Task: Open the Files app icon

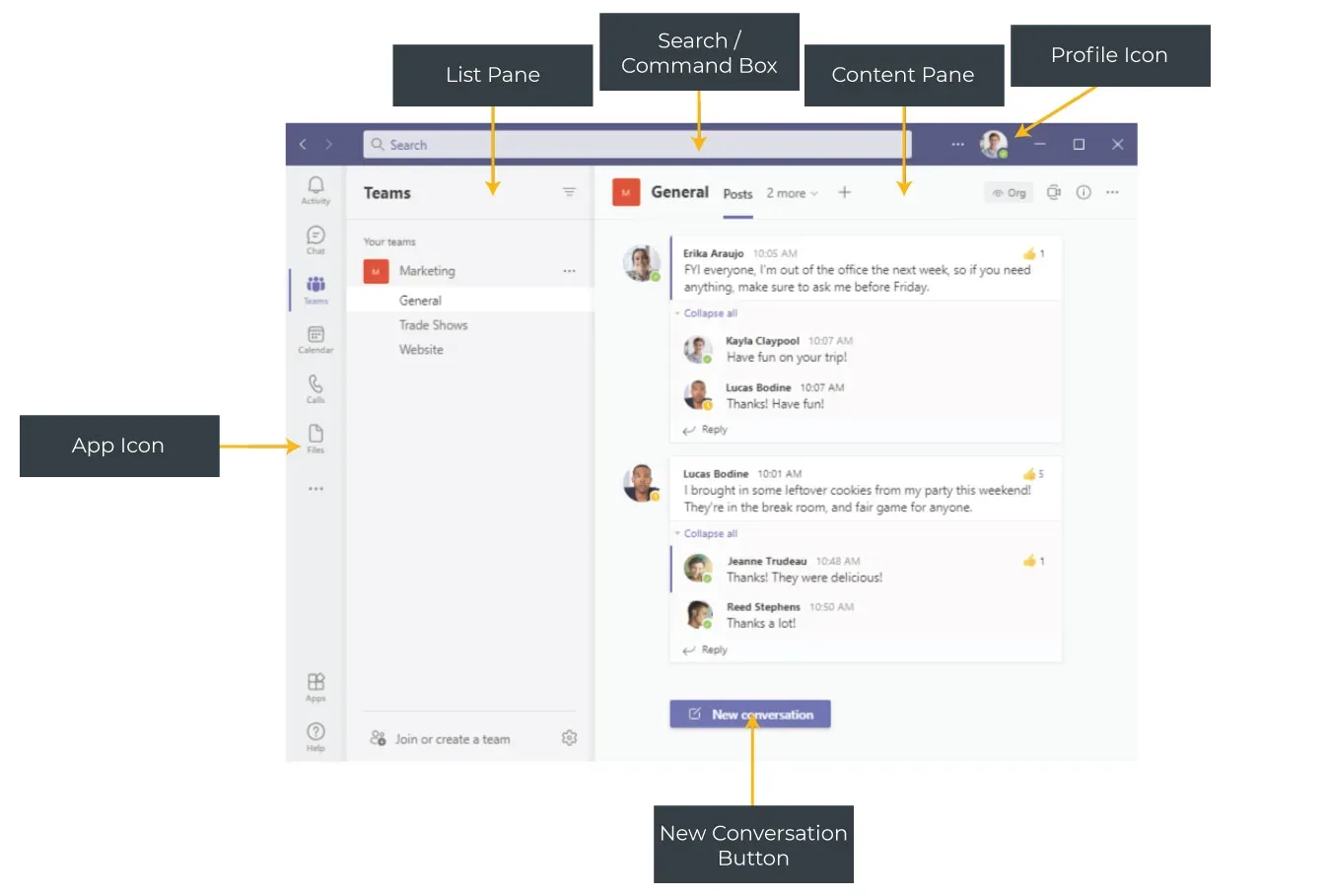Action: click(315, 436)
